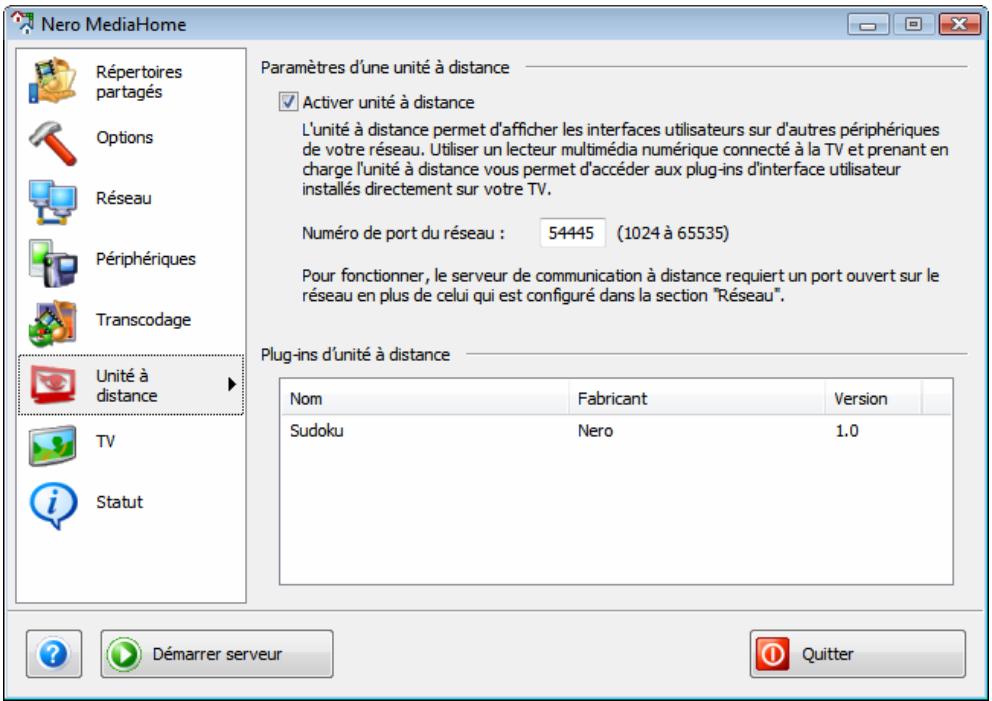Select the Sudoku plug-in row
The width and height of the screenshot is (992, 701).
(x=616, y=431)
